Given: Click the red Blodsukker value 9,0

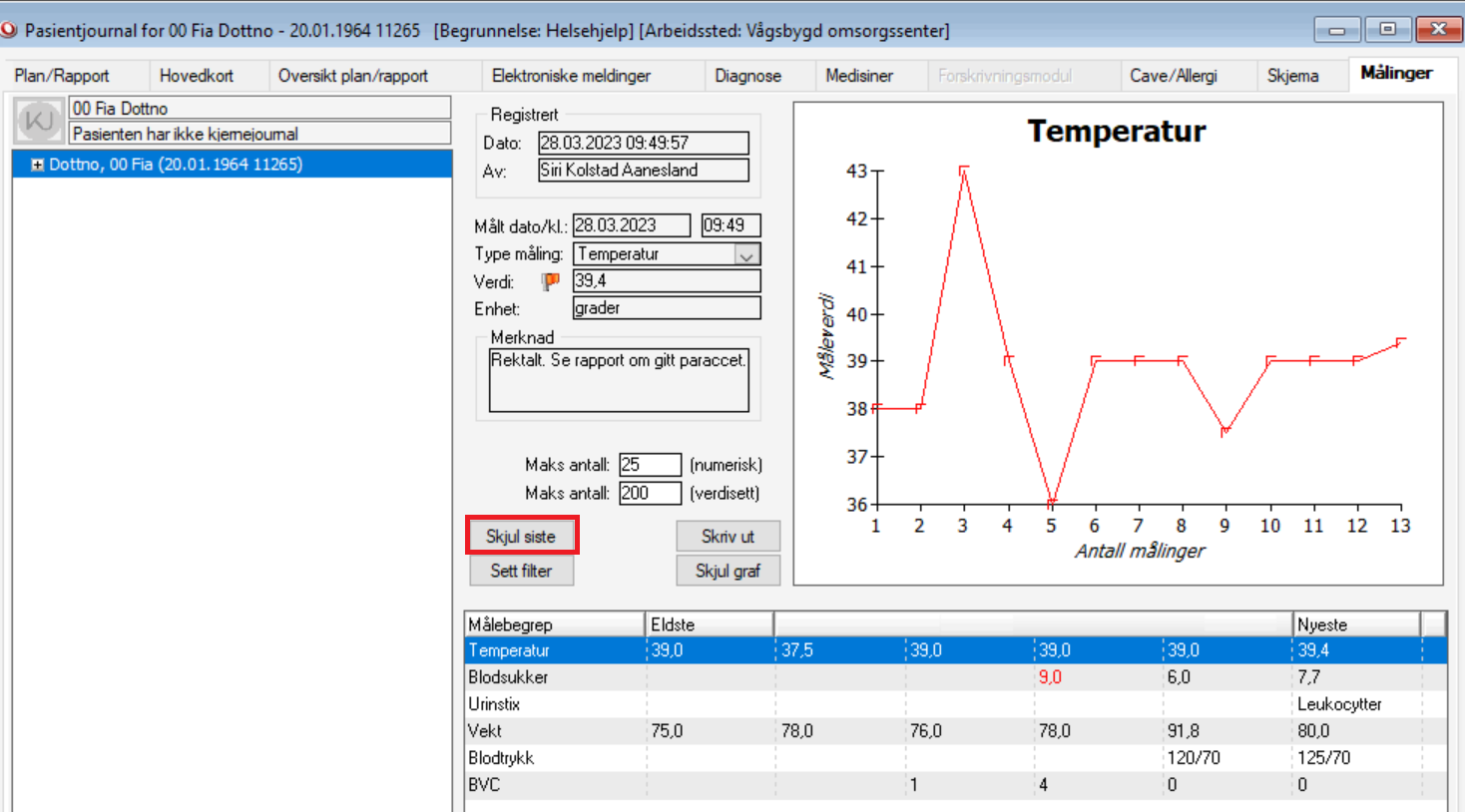Looking at the screenshot, I should pos(1050,677).
